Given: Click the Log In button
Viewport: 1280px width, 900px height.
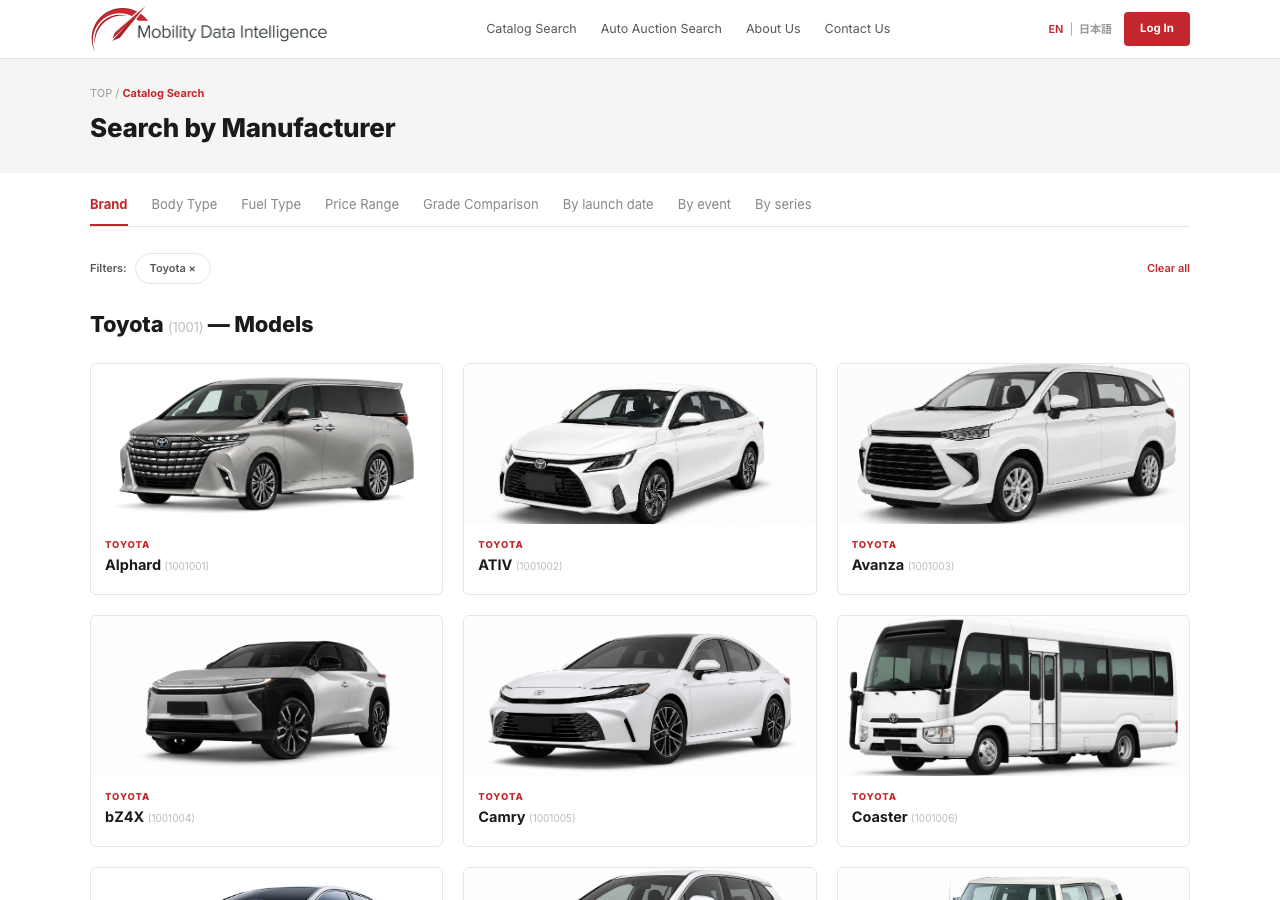Looking at the screenshot, I should point(1157,29).
